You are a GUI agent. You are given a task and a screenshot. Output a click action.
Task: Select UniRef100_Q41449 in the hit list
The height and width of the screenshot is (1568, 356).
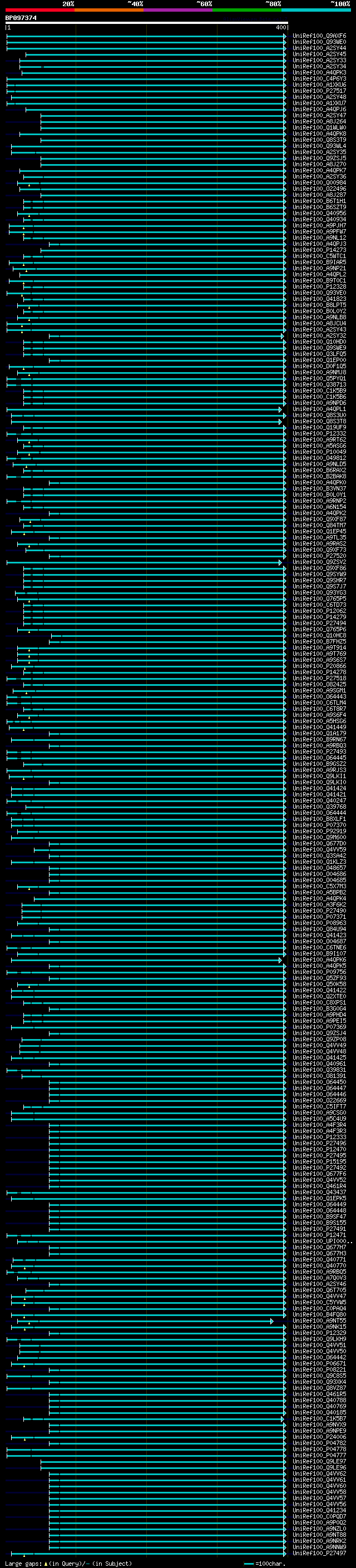coord(319,727)
